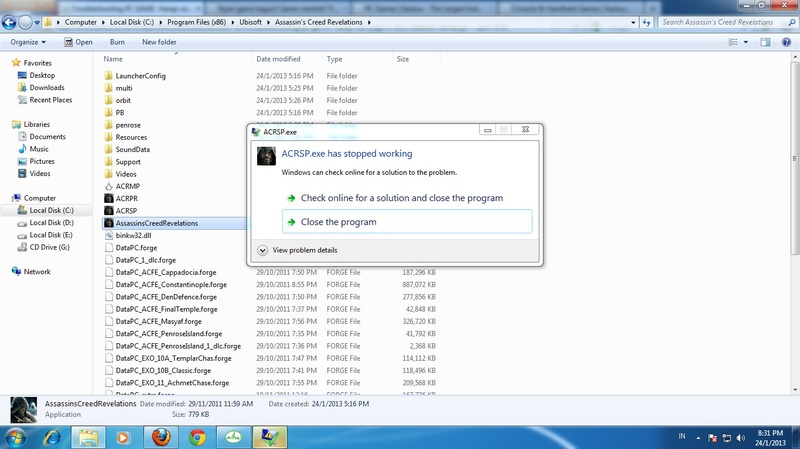Click Computer in the address breadcrumb
800x449 pixels.
click(81, 22)
